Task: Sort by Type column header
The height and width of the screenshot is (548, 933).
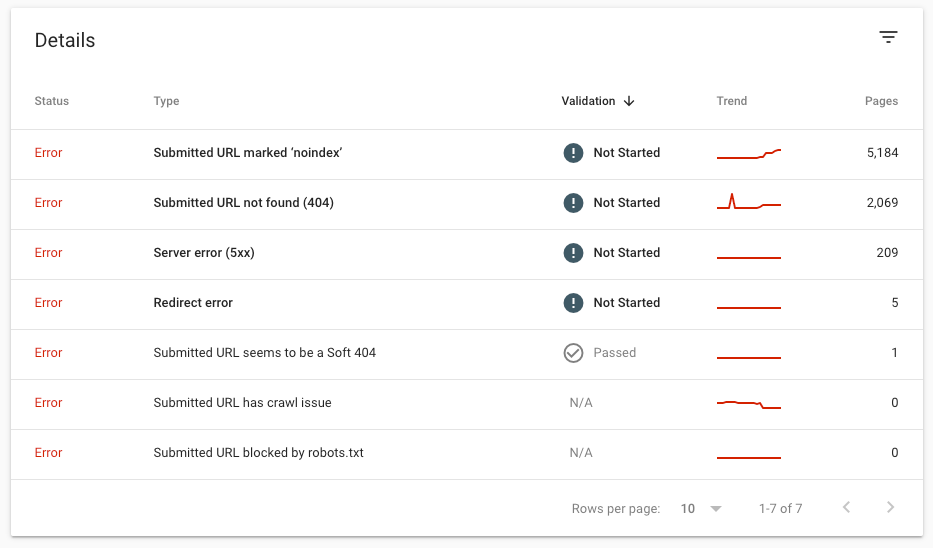Action: [x=166, y=101]
